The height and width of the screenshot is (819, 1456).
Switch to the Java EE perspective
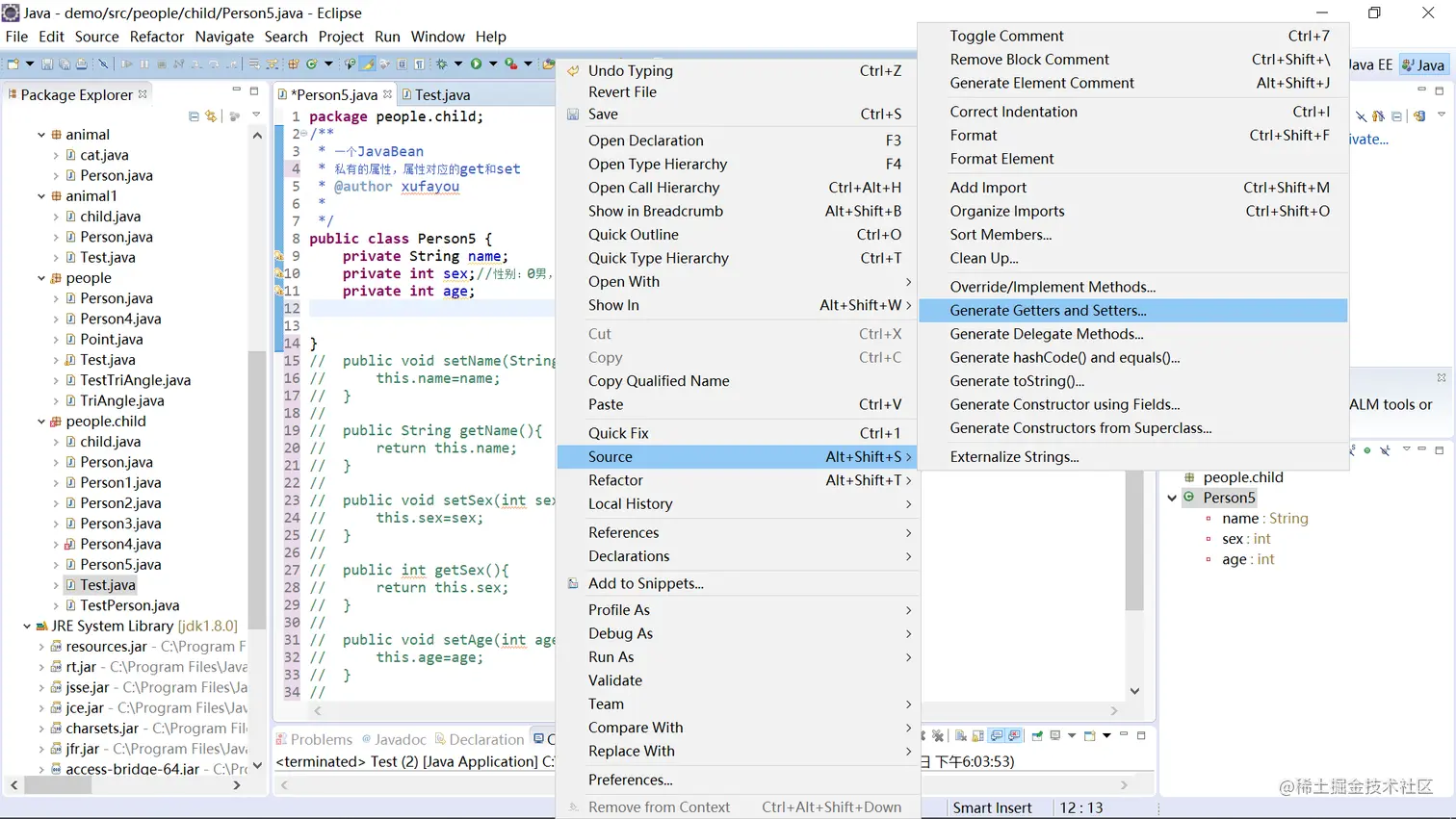click(1371, 64)
